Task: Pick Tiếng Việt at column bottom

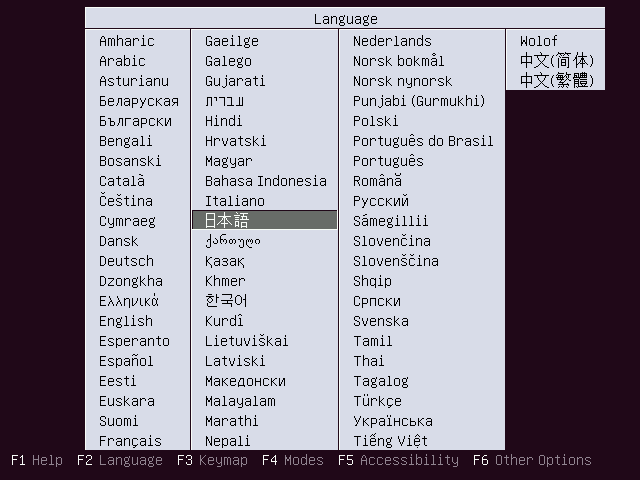Action: coord(390,441)
